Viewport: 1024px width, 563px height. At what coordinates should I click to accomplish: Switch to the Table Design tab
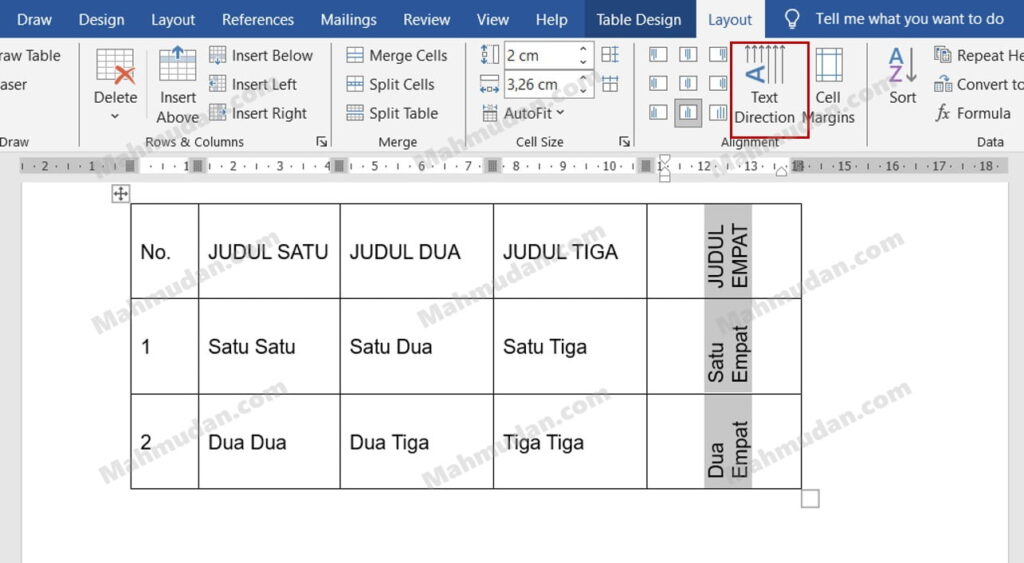pos(638,20)
